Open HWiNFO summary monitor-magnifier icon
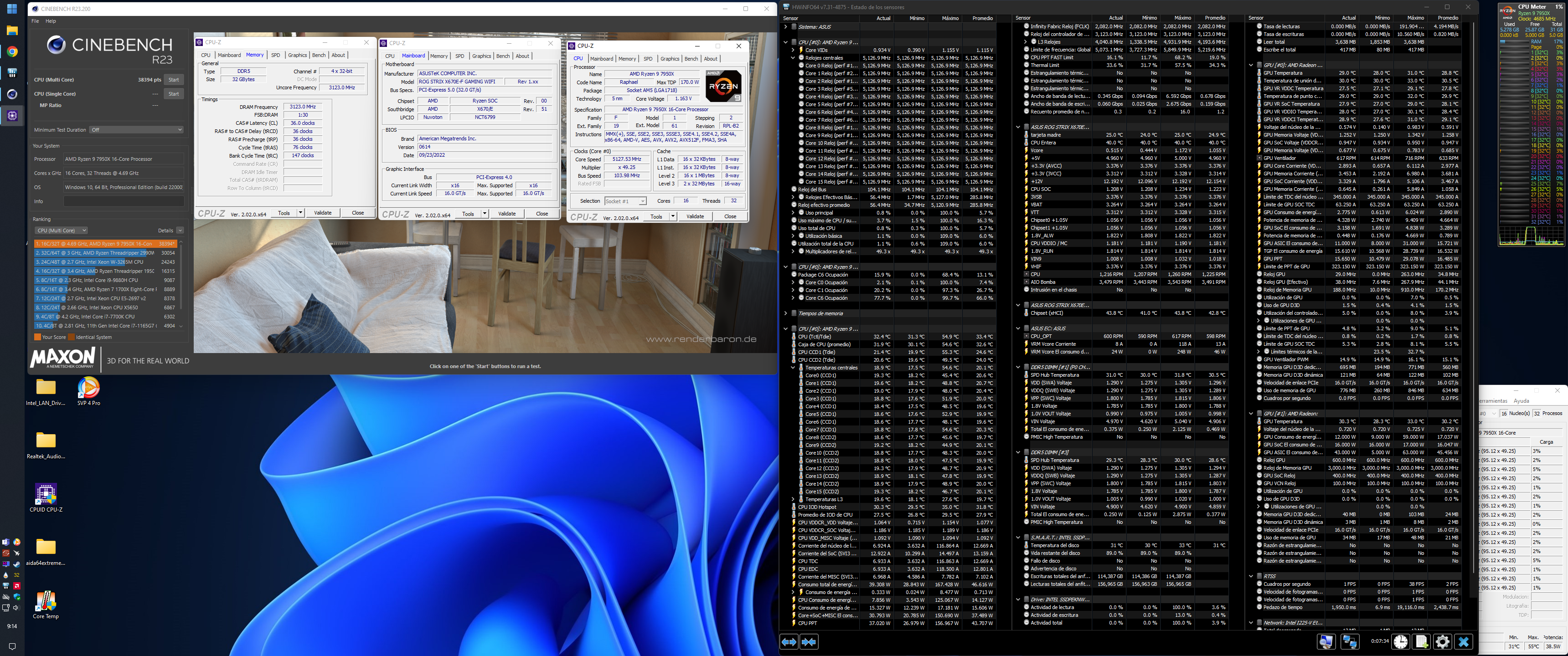 click(x=1326, y=641)
